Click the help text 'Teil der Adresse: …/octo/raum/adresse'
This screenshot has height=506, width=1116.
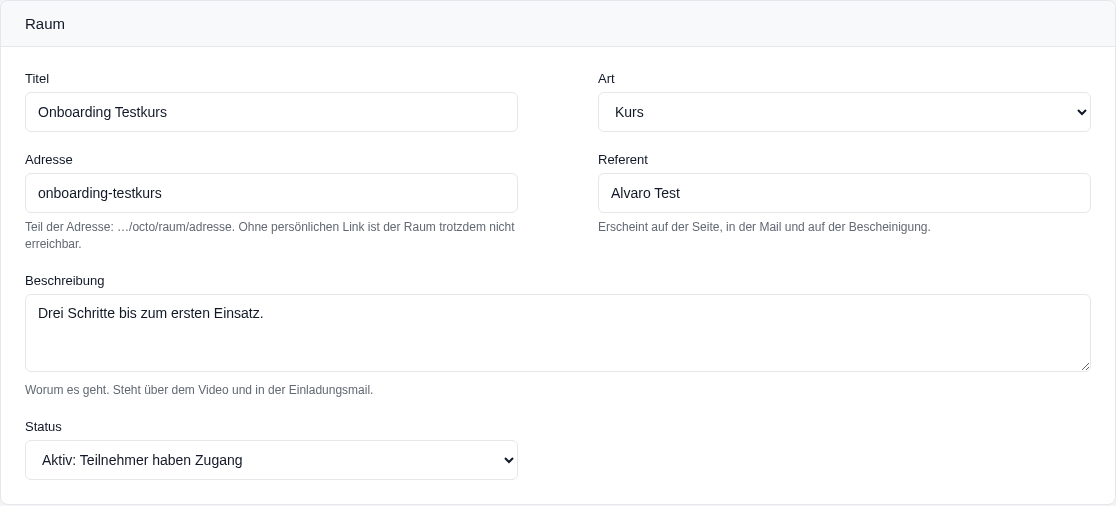[x=129, y=227]
